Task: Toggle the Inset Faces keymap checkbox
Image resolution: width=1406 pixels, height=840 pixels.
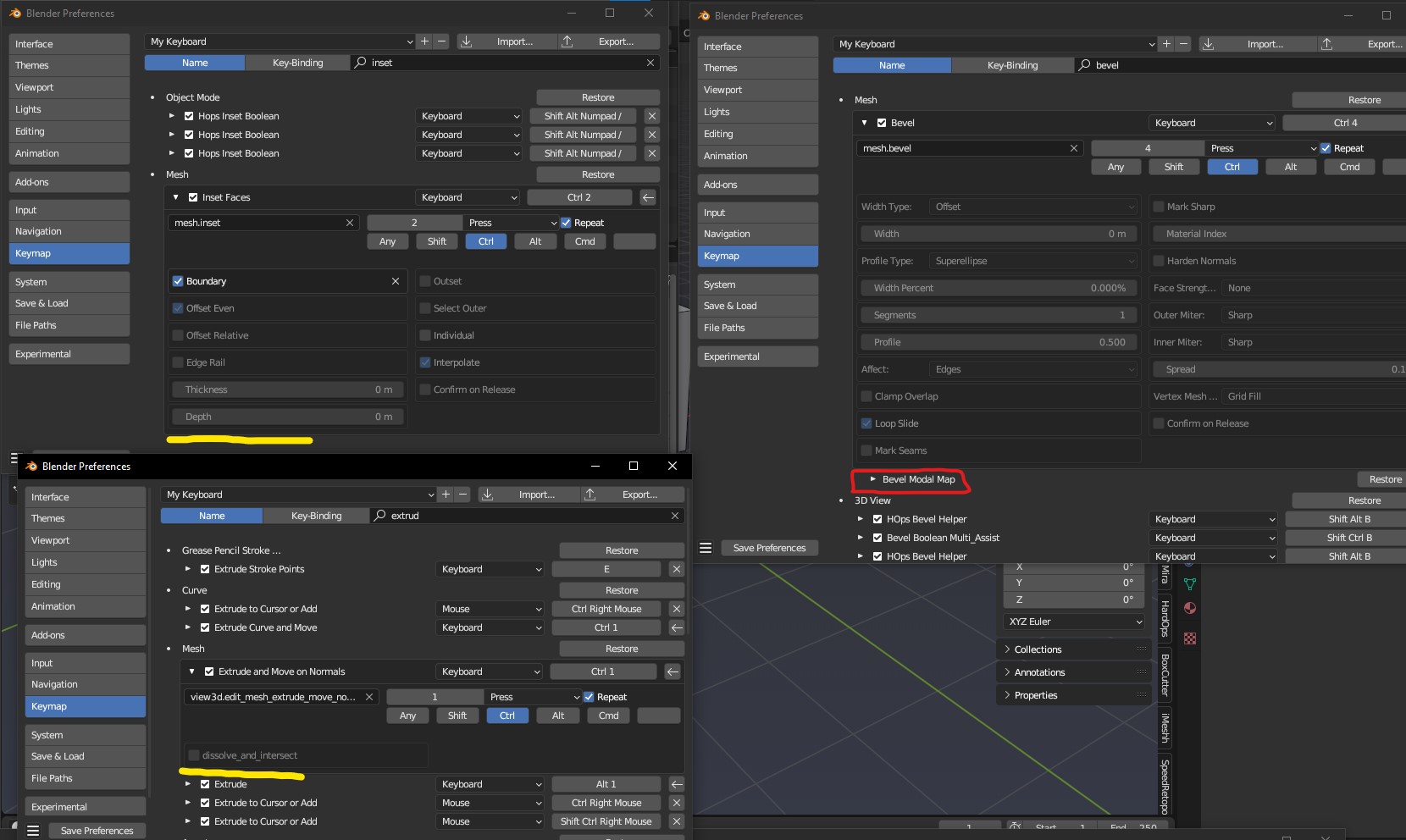Action: pyautogui.click(x=193, y=197)
